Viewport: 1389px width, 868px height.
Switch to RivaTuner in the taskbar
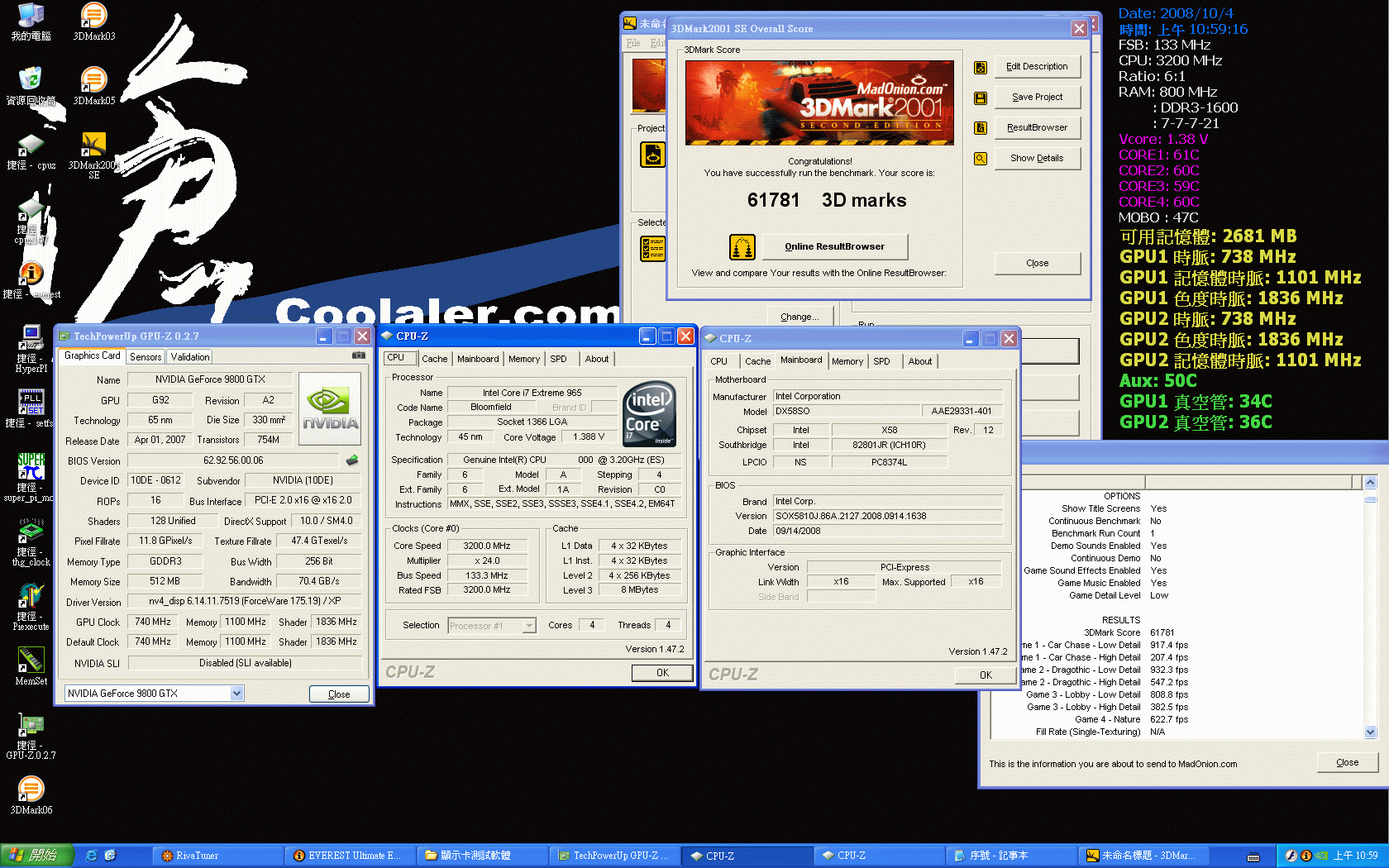[x=218, y=856]
